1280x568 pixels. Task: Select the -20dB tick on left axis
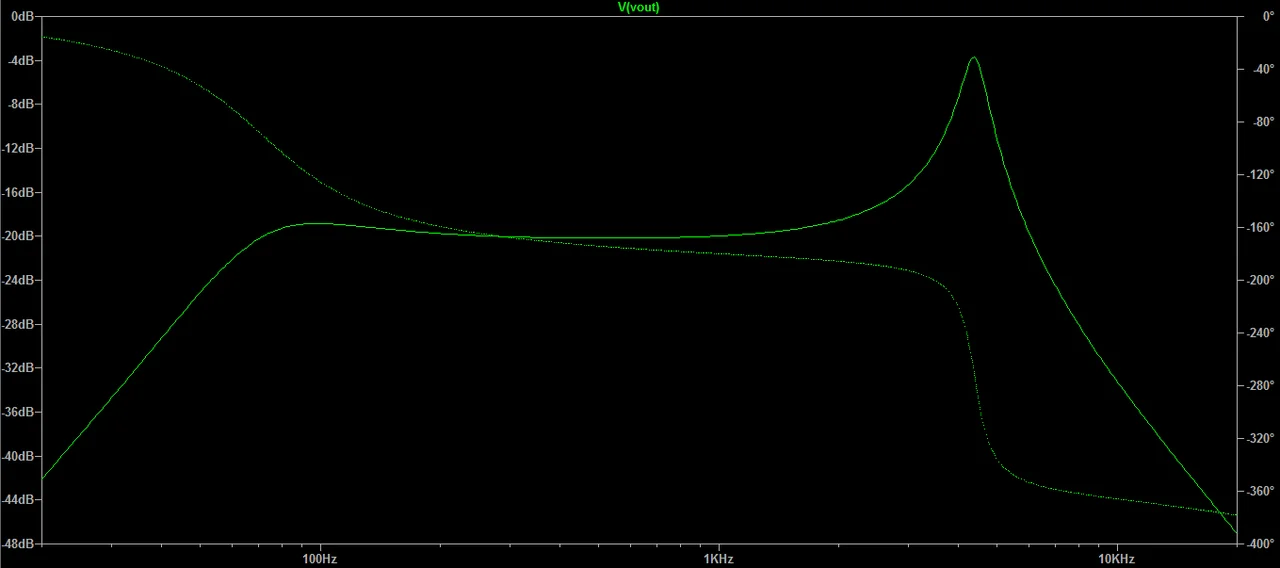19,236
